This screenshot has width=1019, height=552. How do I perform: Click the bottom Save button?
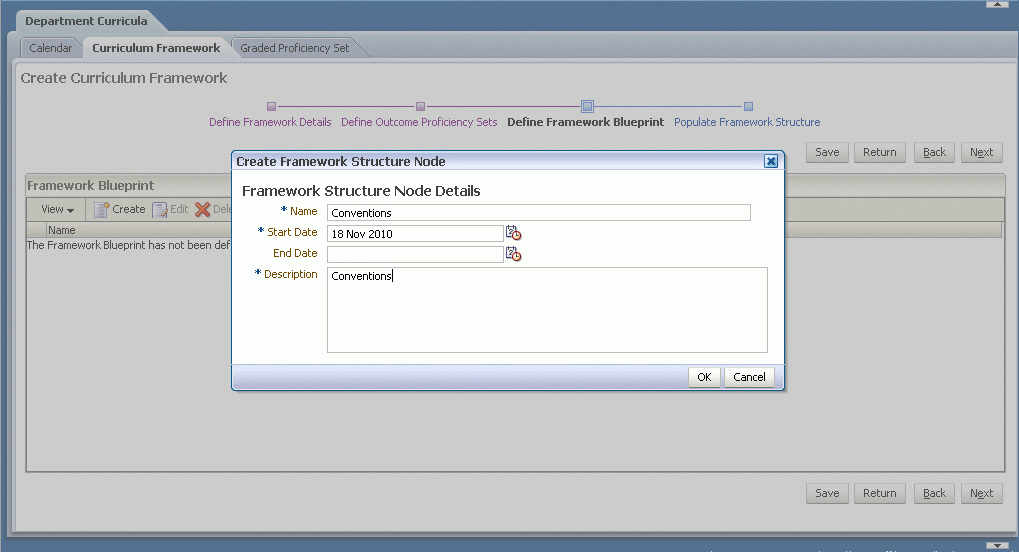tap(827, 493)
